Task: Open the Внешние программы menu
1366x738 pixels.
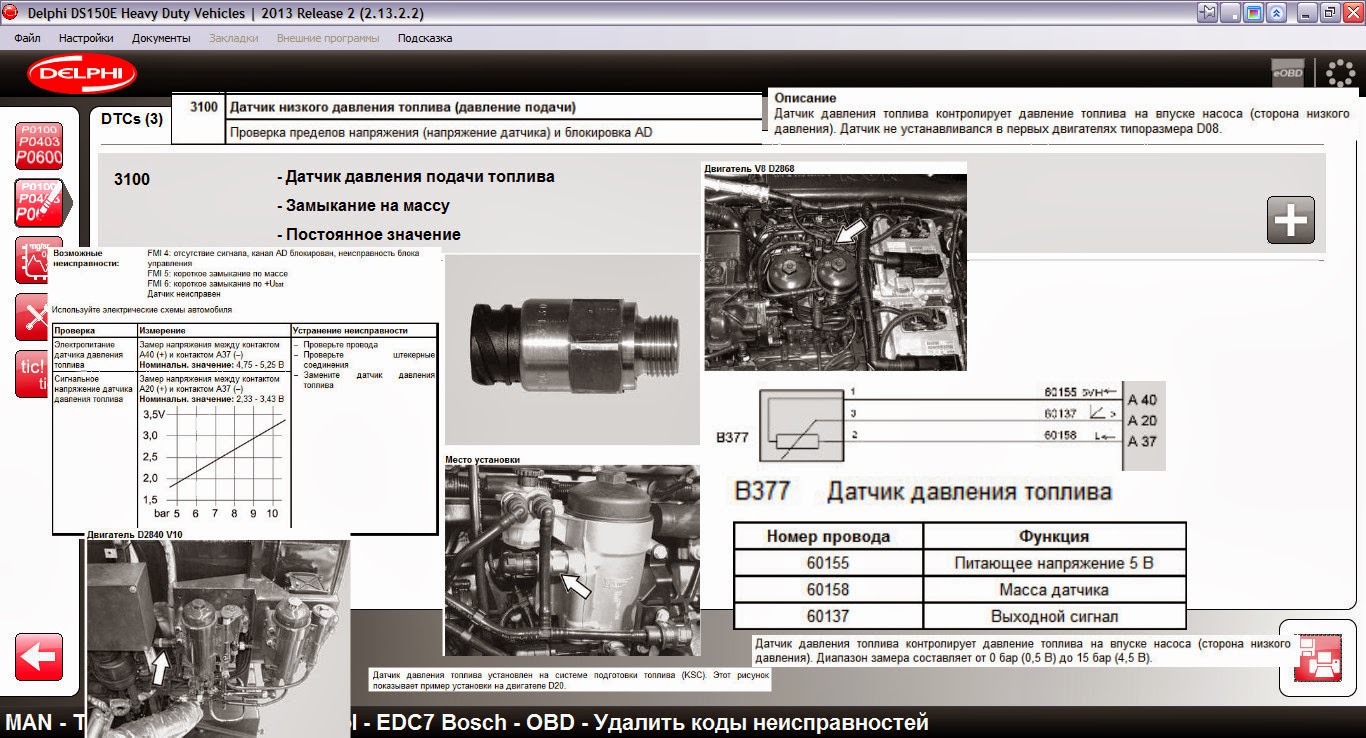Action: click(328, 38)
